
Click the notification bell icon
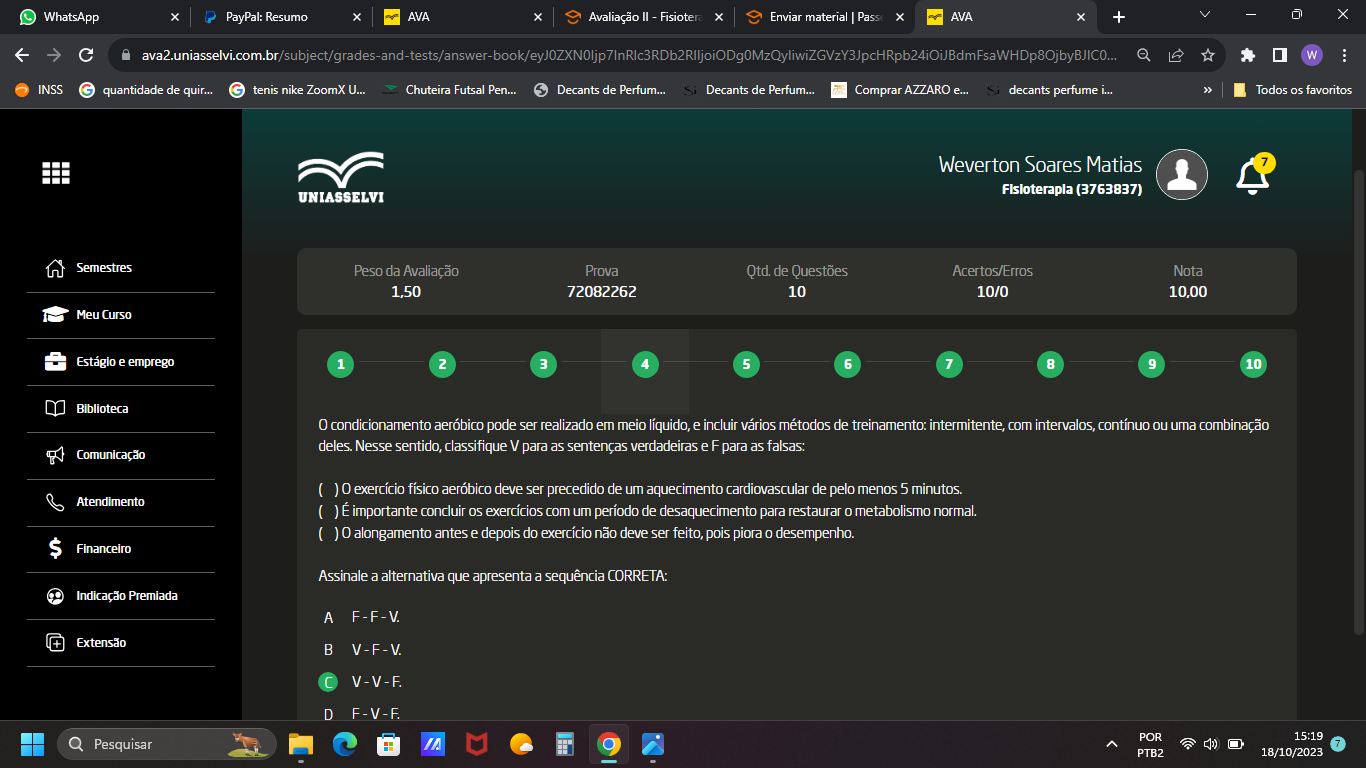tap(1252, 176)
